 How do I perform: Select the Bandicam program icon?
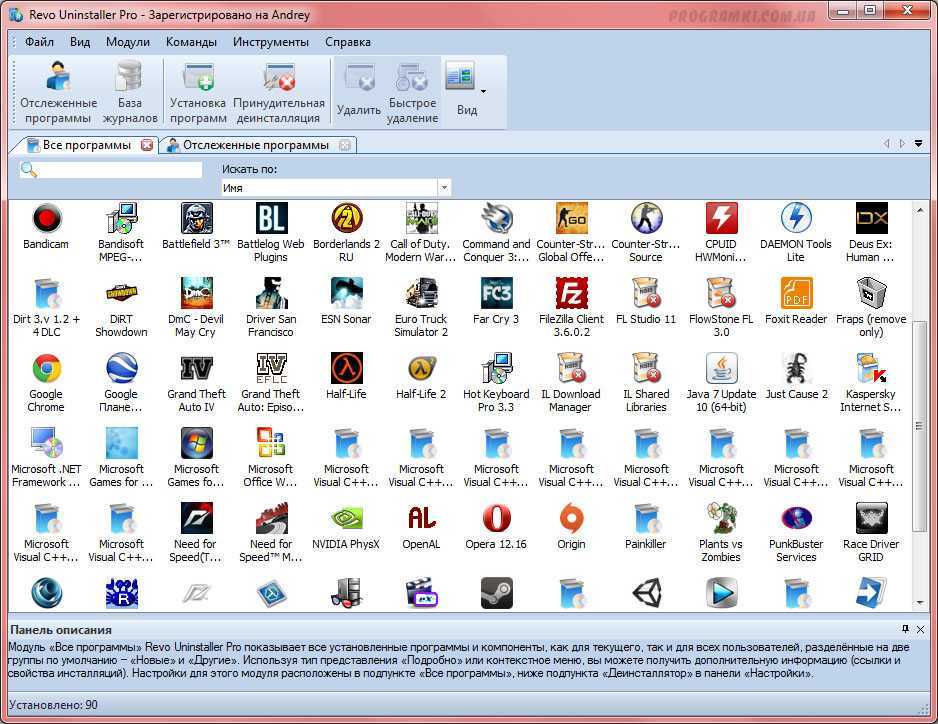coord(46,218)
